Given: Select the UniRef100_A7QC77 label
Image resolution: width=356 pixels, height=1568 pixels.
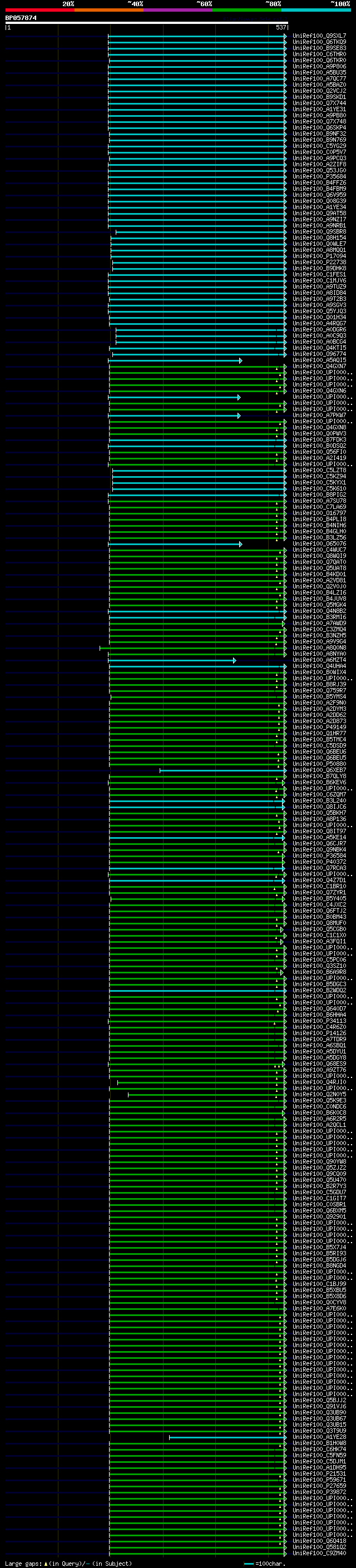Looking at the screenshot, I should pyautogui.click(x=319, y=78).
